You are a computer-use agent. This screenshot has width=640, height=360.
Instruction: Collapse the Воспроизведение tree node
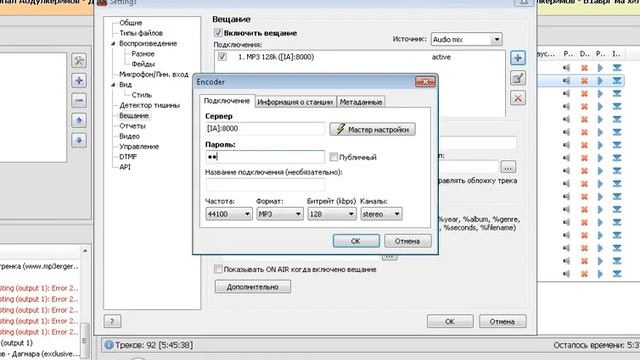click(x=113, y=43)
